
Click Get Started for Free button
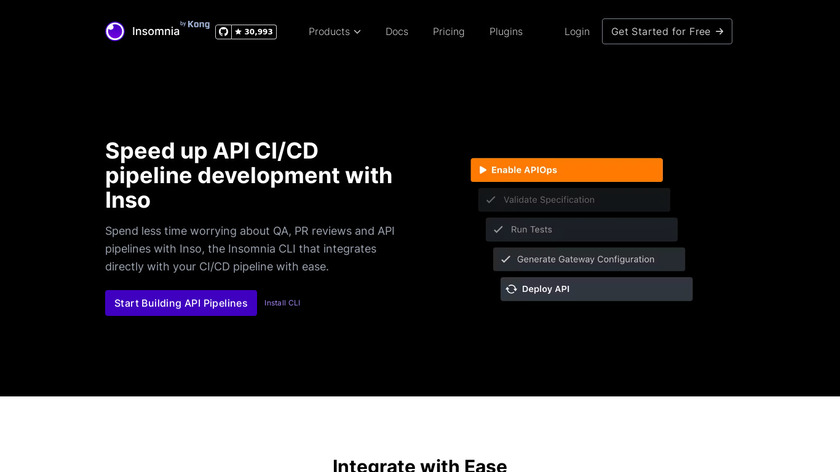click(667, 32)
